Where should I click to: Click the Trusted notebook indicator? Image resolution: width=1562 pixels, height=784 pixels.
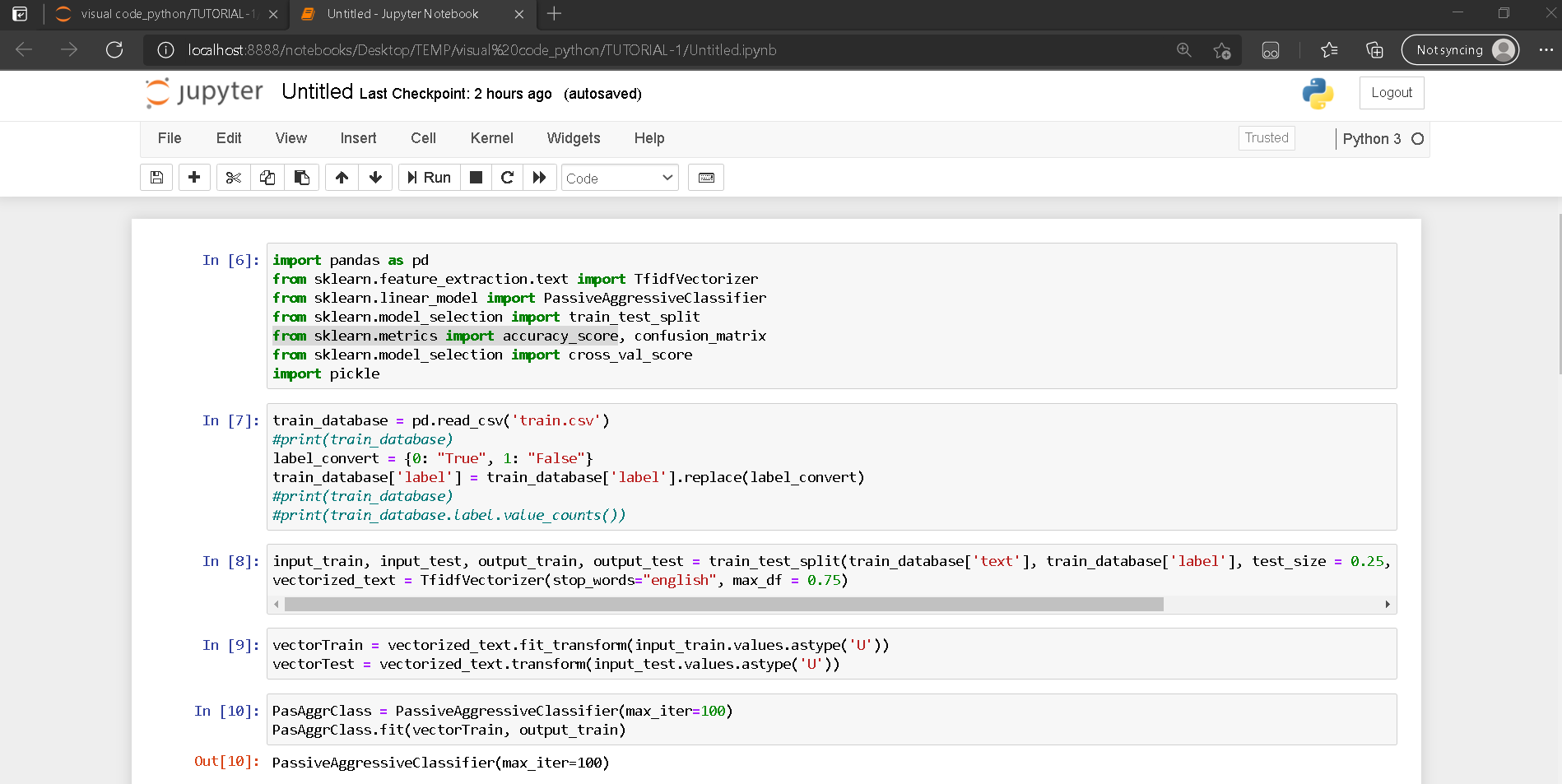click(1267, 138)
